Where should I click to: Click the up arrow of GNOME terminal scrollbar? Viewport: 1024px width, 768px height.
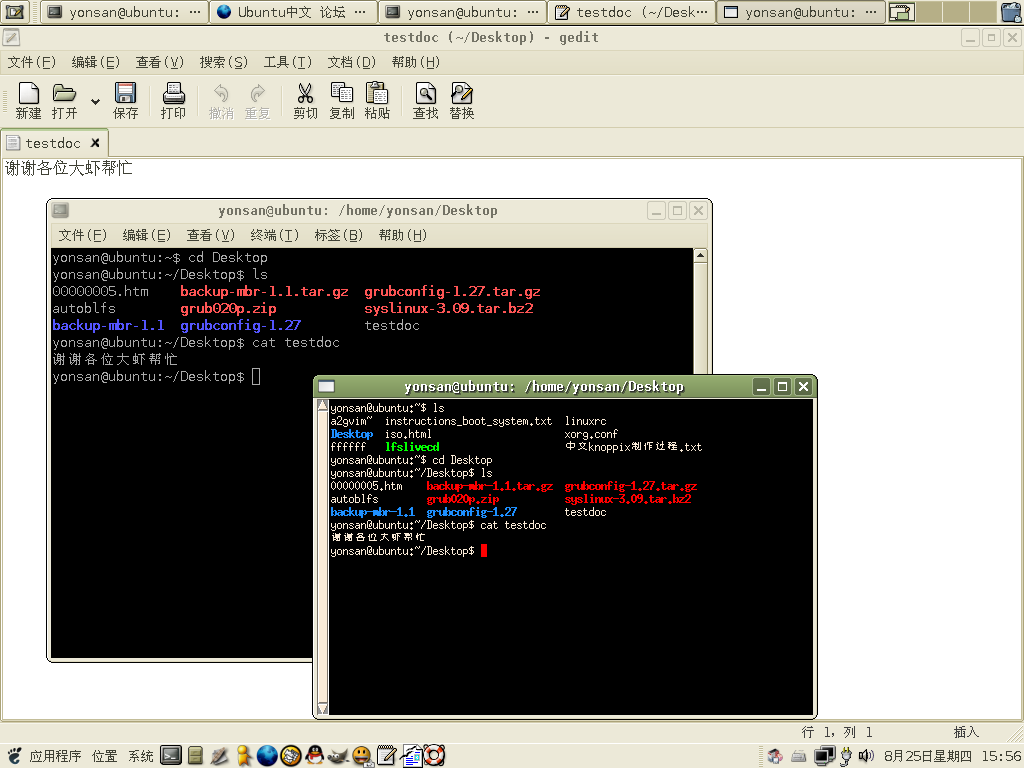coord(700,255)
